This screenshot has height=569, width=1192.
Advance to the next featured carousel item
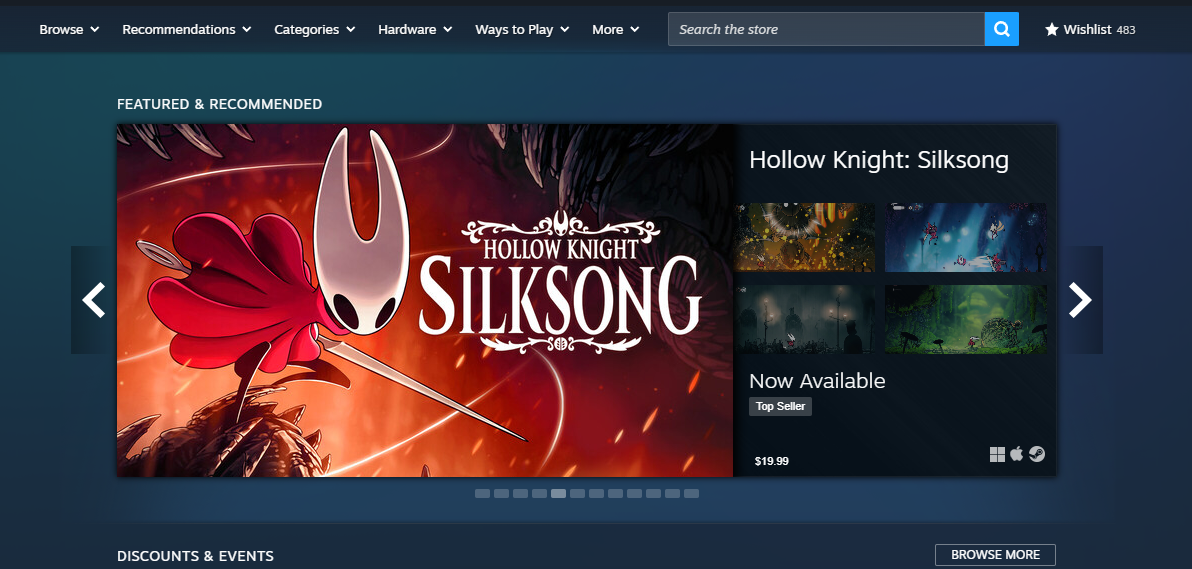pos(1081,300)
